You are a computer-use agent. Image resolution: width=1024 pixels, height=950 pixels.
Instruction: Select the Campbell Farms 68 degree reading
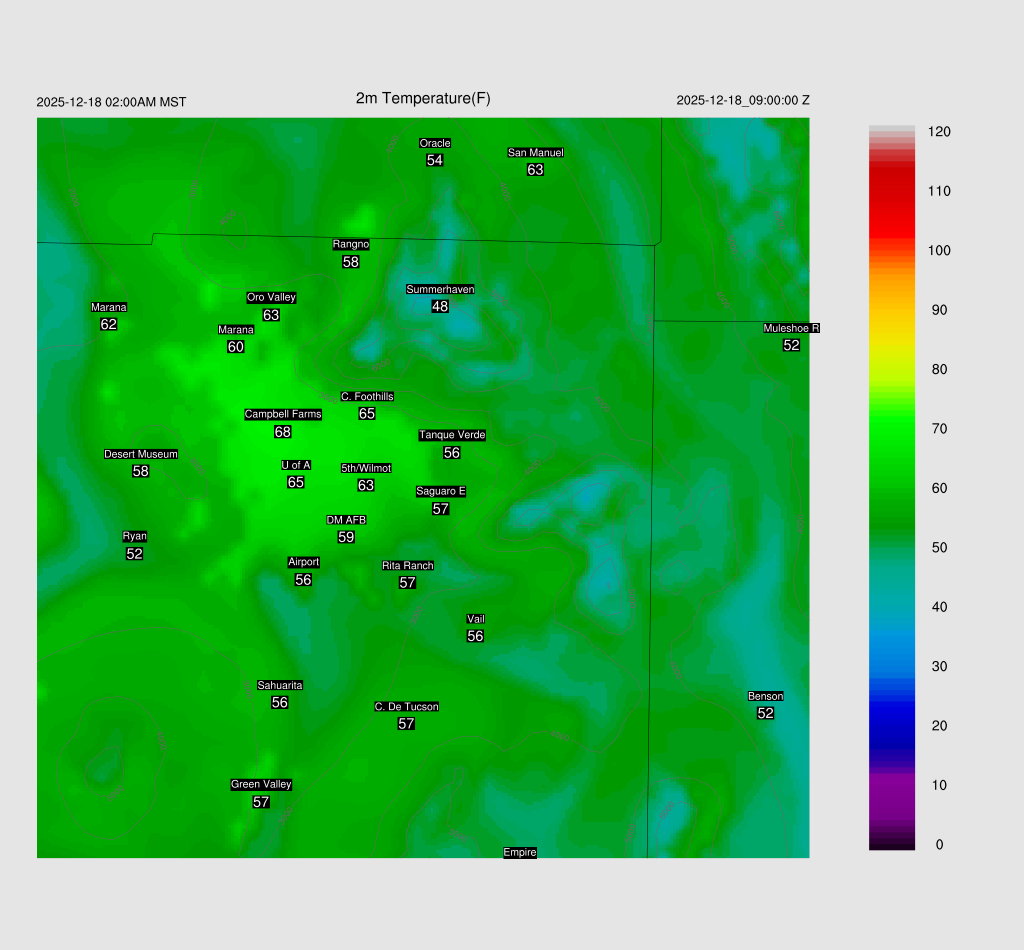pyautogui.click(x=283, y=432)
